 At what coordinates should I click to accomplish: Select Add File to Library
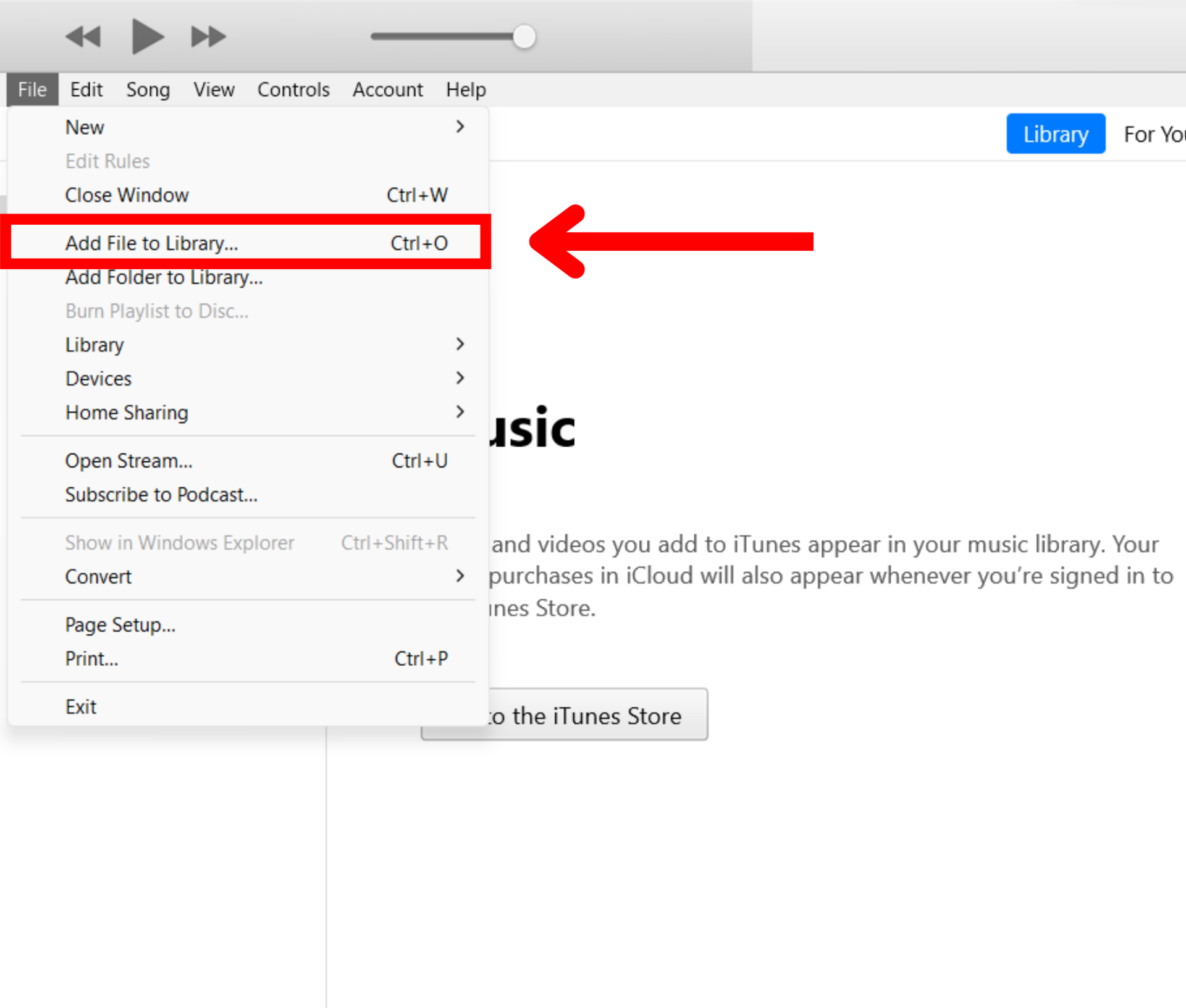pyautogui.click(x=152, y=243)
